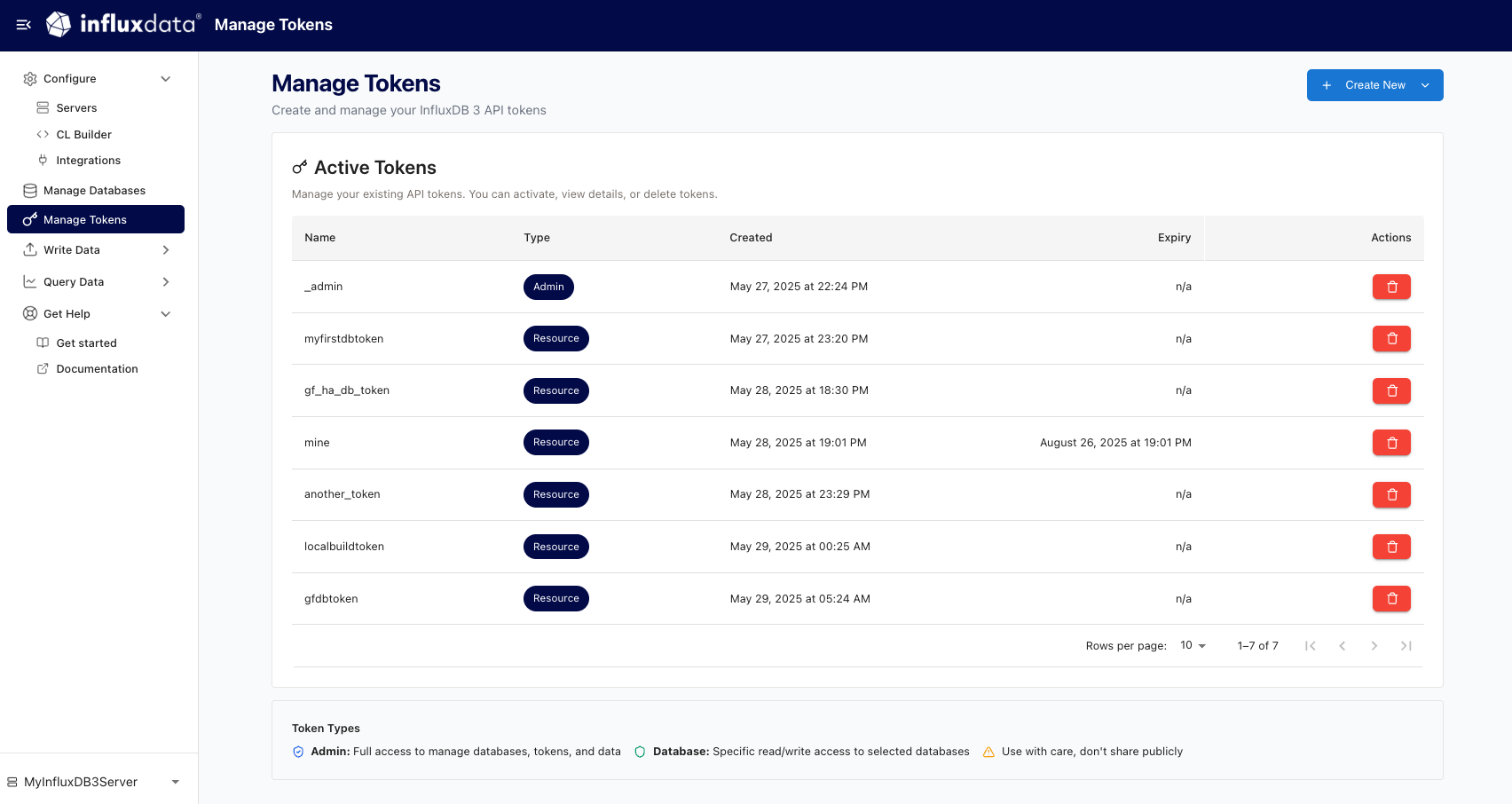The width and height of the screenshot is (1512, 804).
Task: Go to last page of tokens
Action: coord(1406,646)
